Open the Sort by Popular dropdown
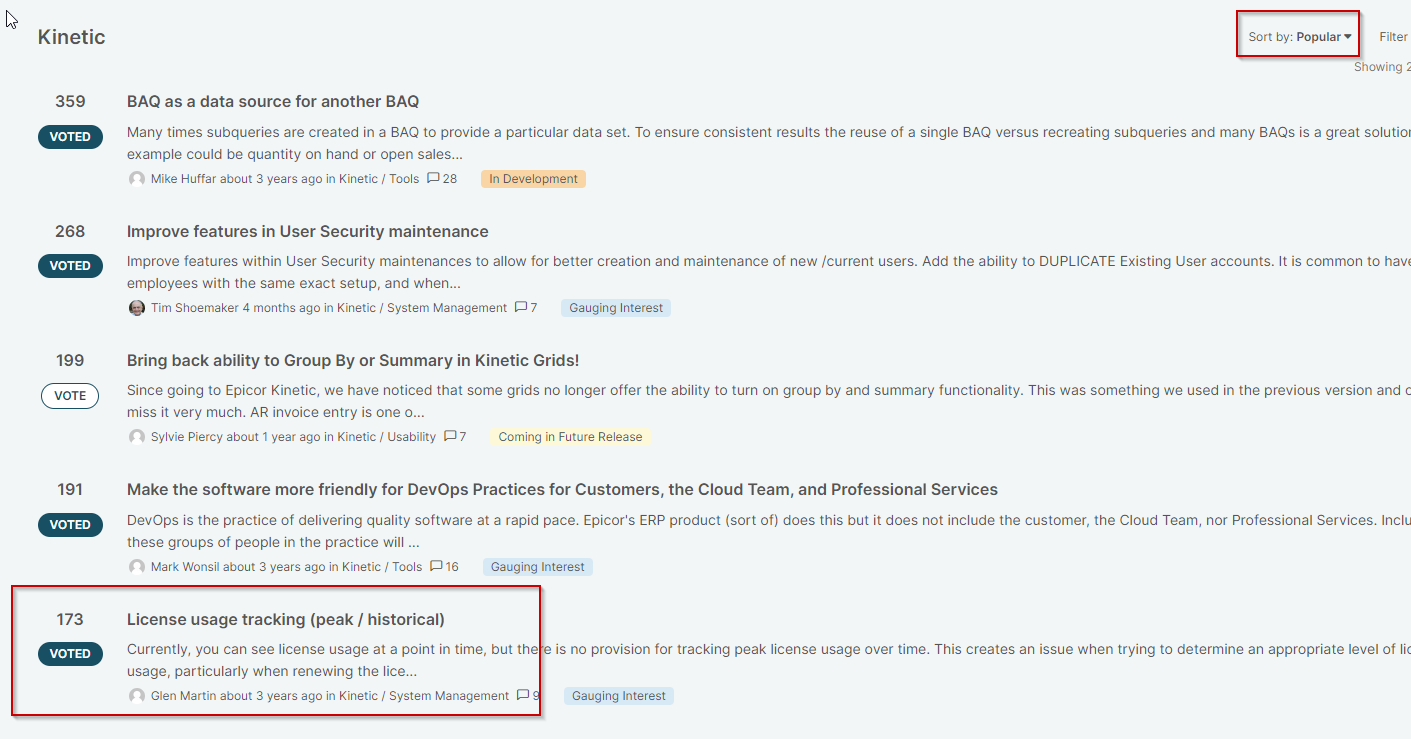 pyautogui.click(x=1299, y=37)
